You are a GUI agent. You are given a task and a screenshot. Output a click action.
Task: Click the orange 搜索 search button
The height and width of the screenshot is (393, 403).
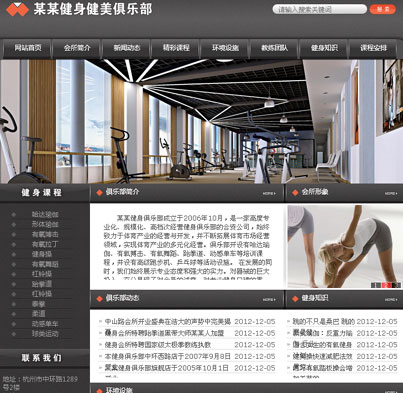(x=383, y=9)
